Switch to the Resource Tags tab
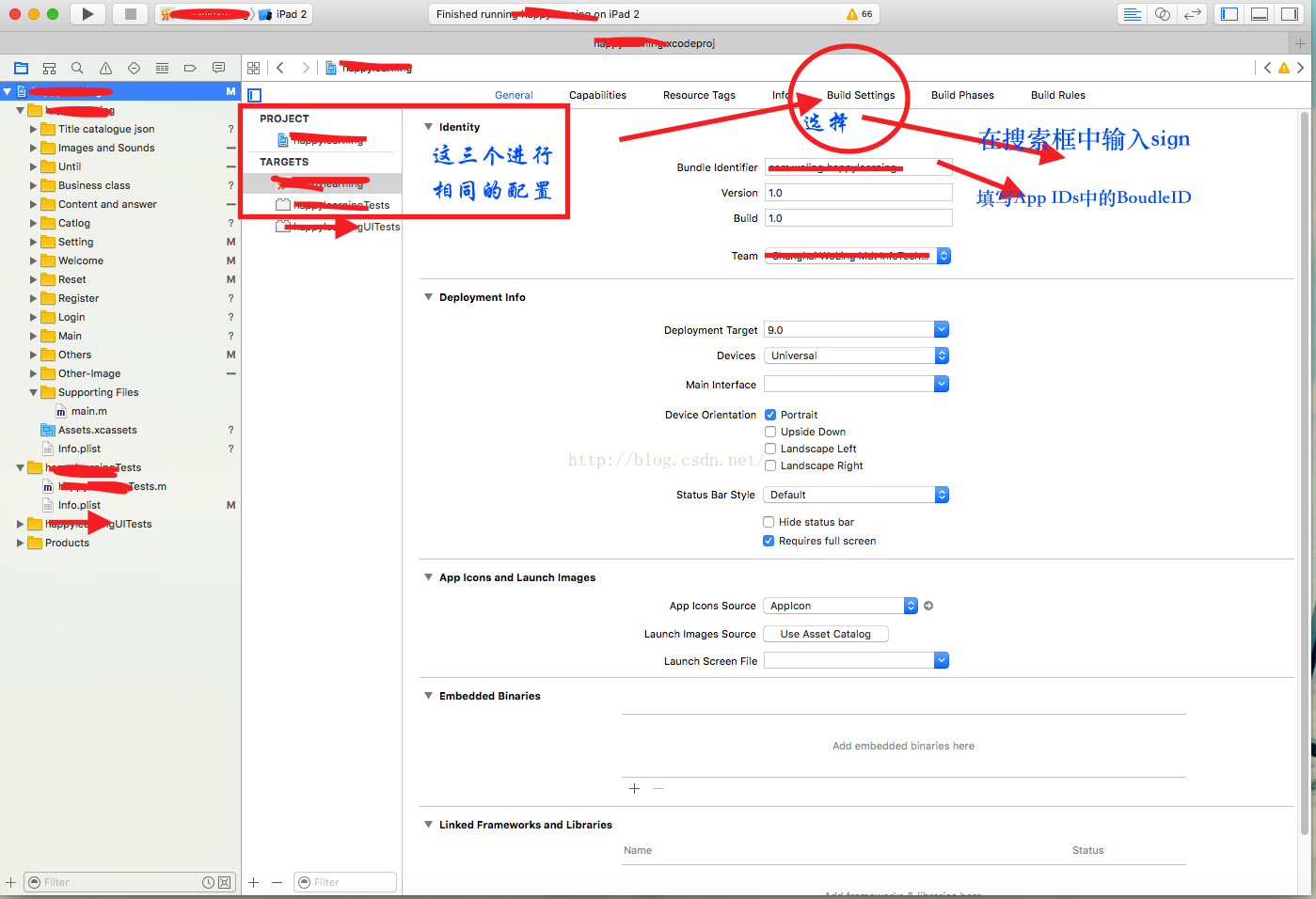The height and width of the screenshot is (899, 1316). (699, 95)
